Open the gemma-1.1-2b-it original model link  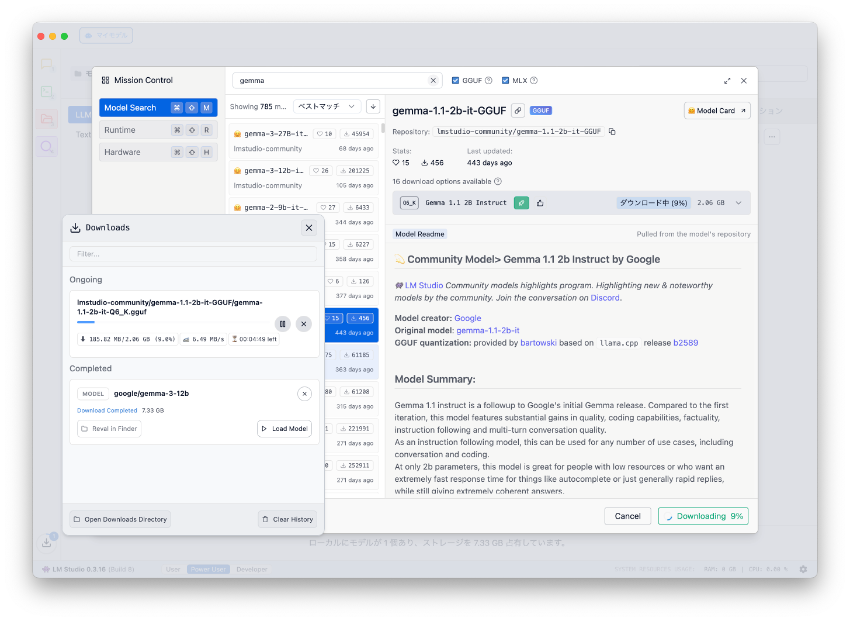(488, 331)
